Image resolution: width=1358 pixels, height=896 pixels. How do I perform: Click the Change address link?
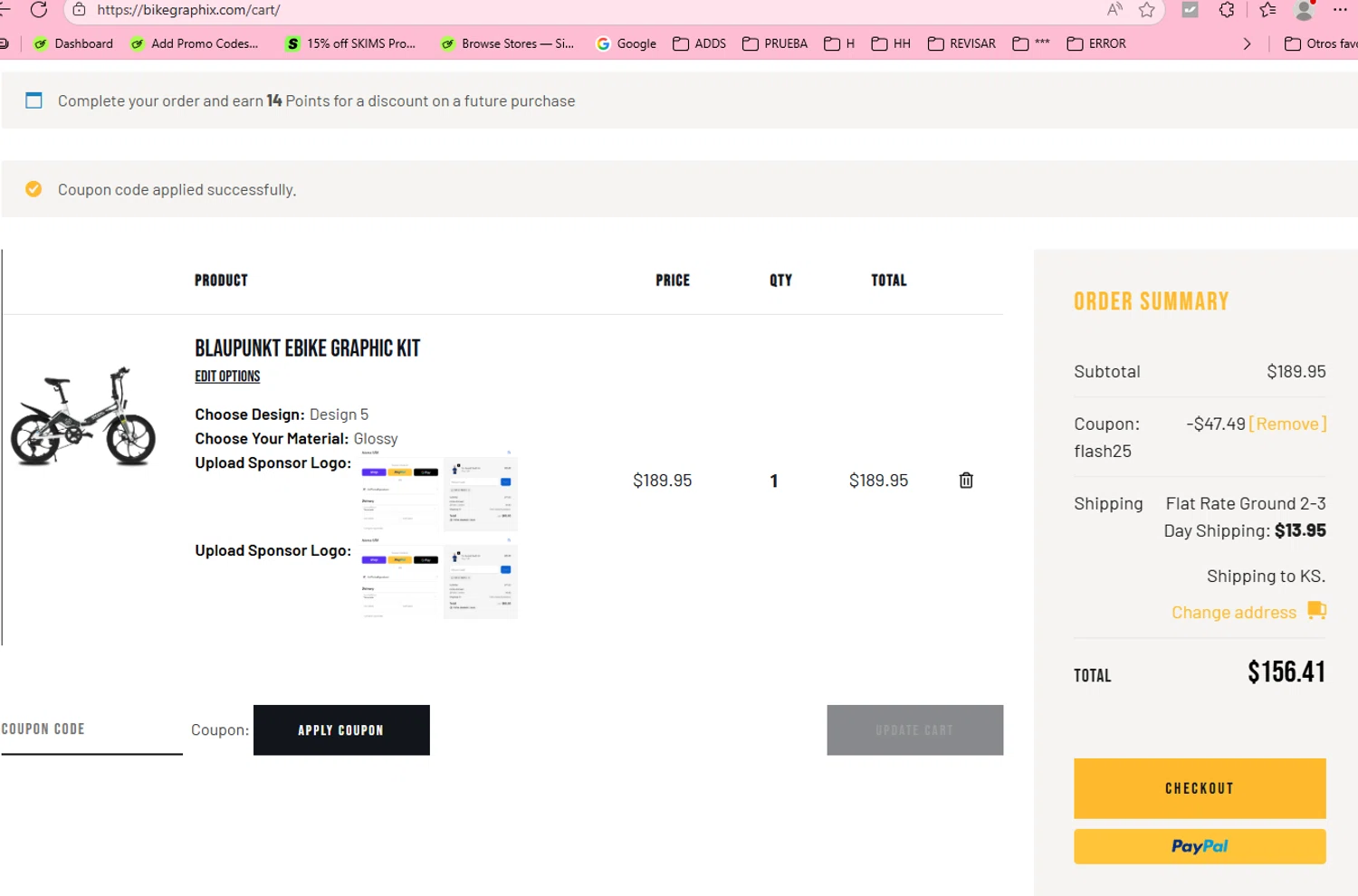point(1233,612)
